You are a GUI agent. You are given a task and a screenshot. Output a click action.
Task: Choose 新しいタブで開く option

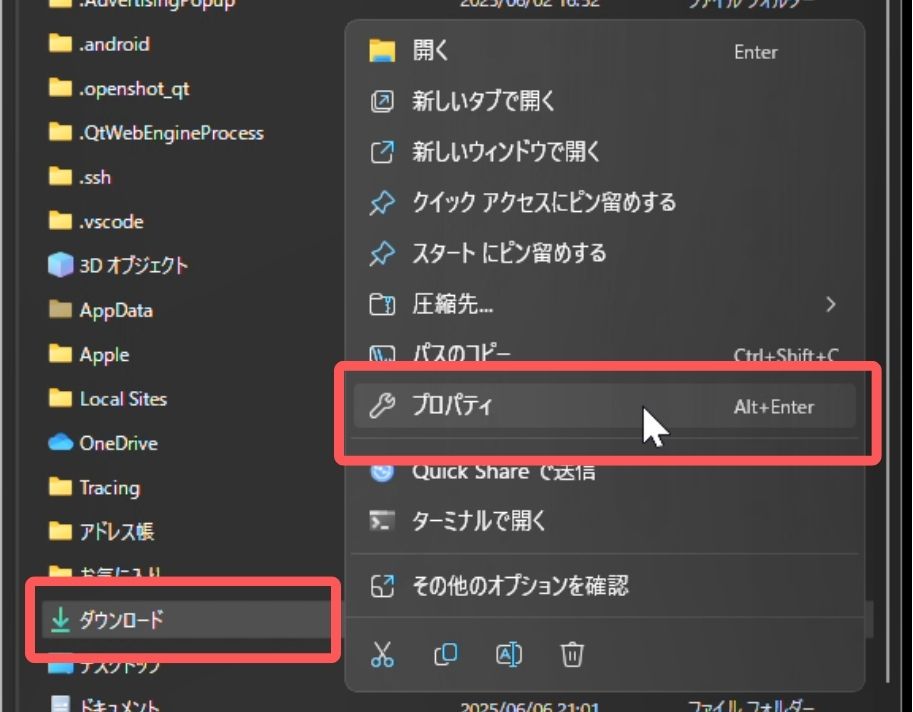(x=604, y=101)
